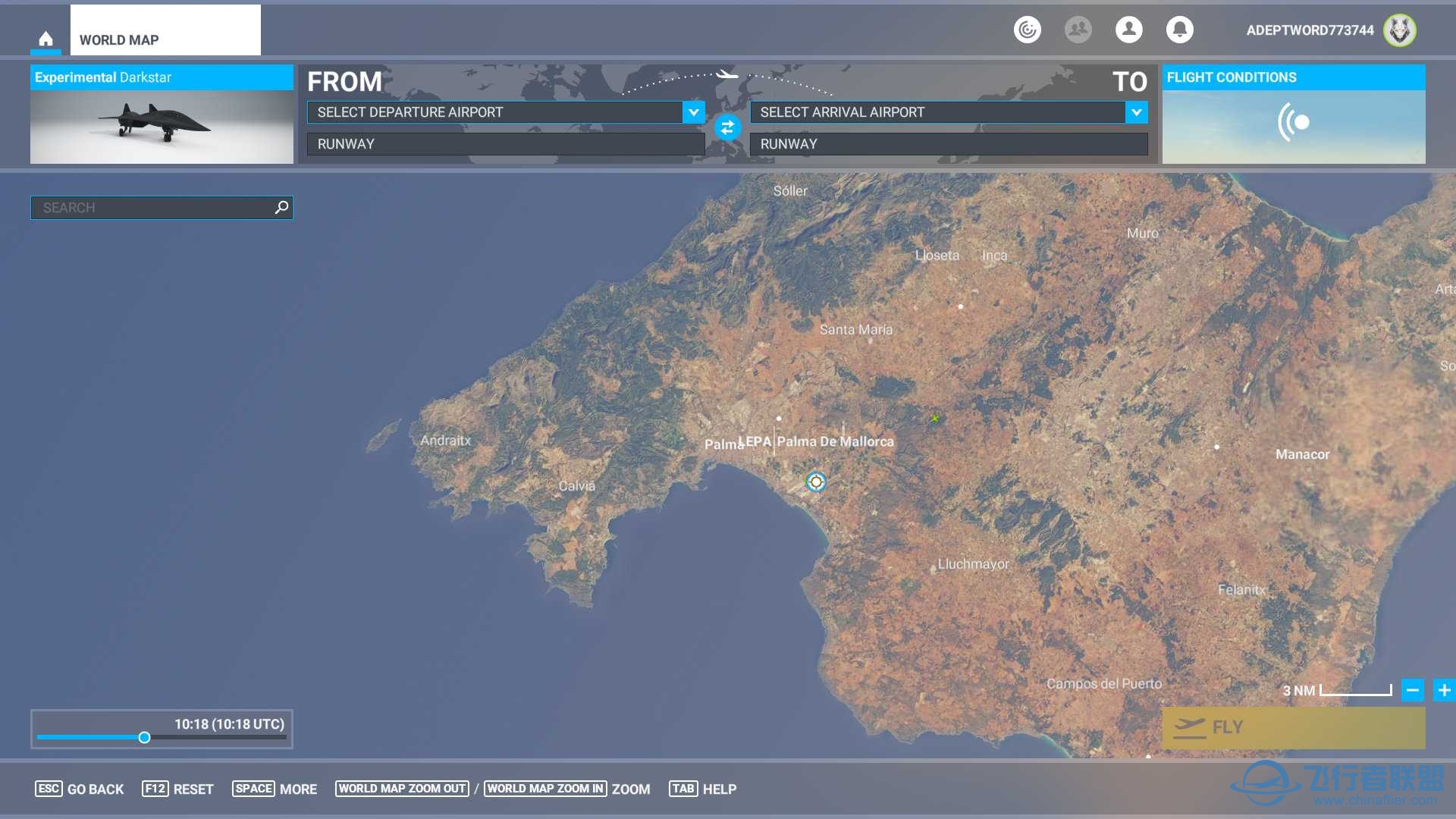Enable the map zoom in plus control

point(1444,689)
